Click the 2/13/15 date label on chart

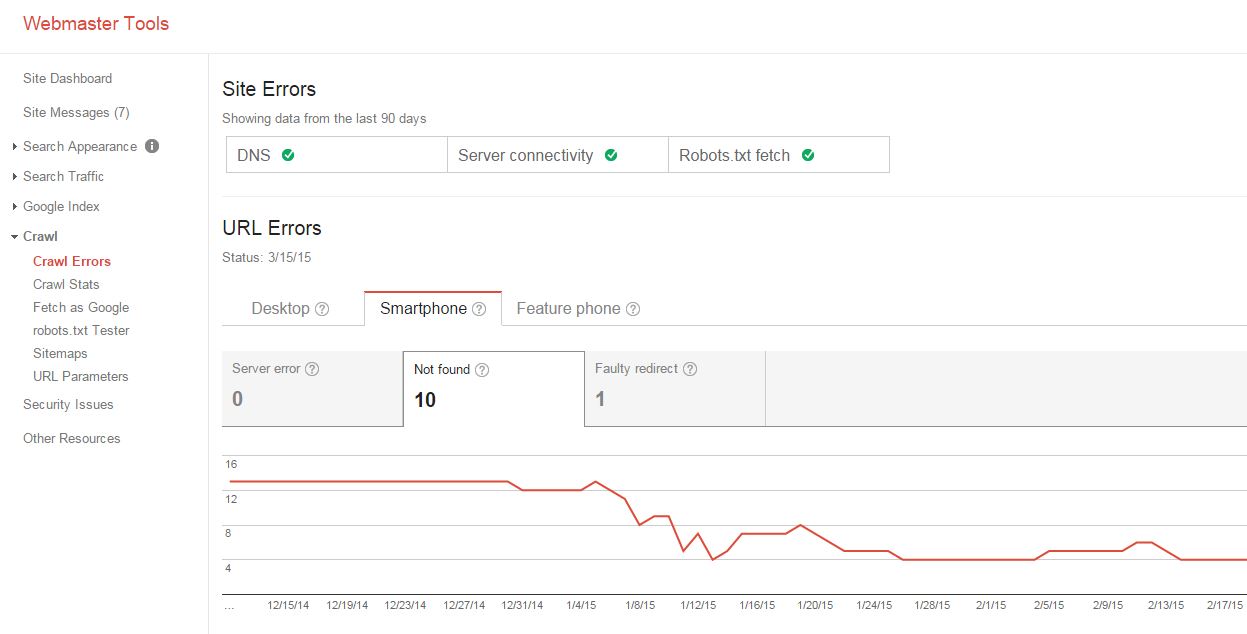point(1167,605)
